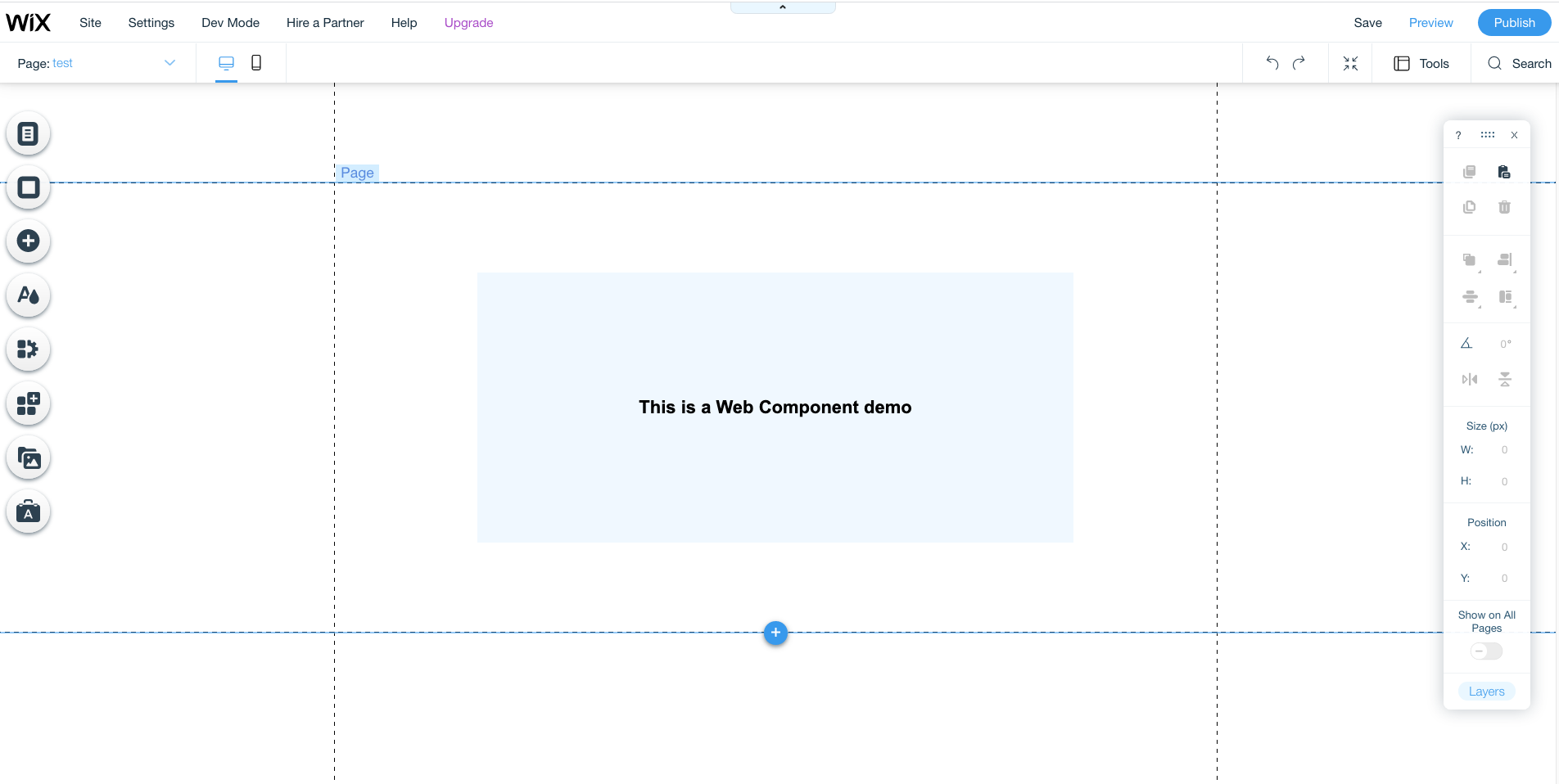Screen dimensions: 1559x784
Task: Open the Align elements dropdown icon
Action: coord(1506,261)
